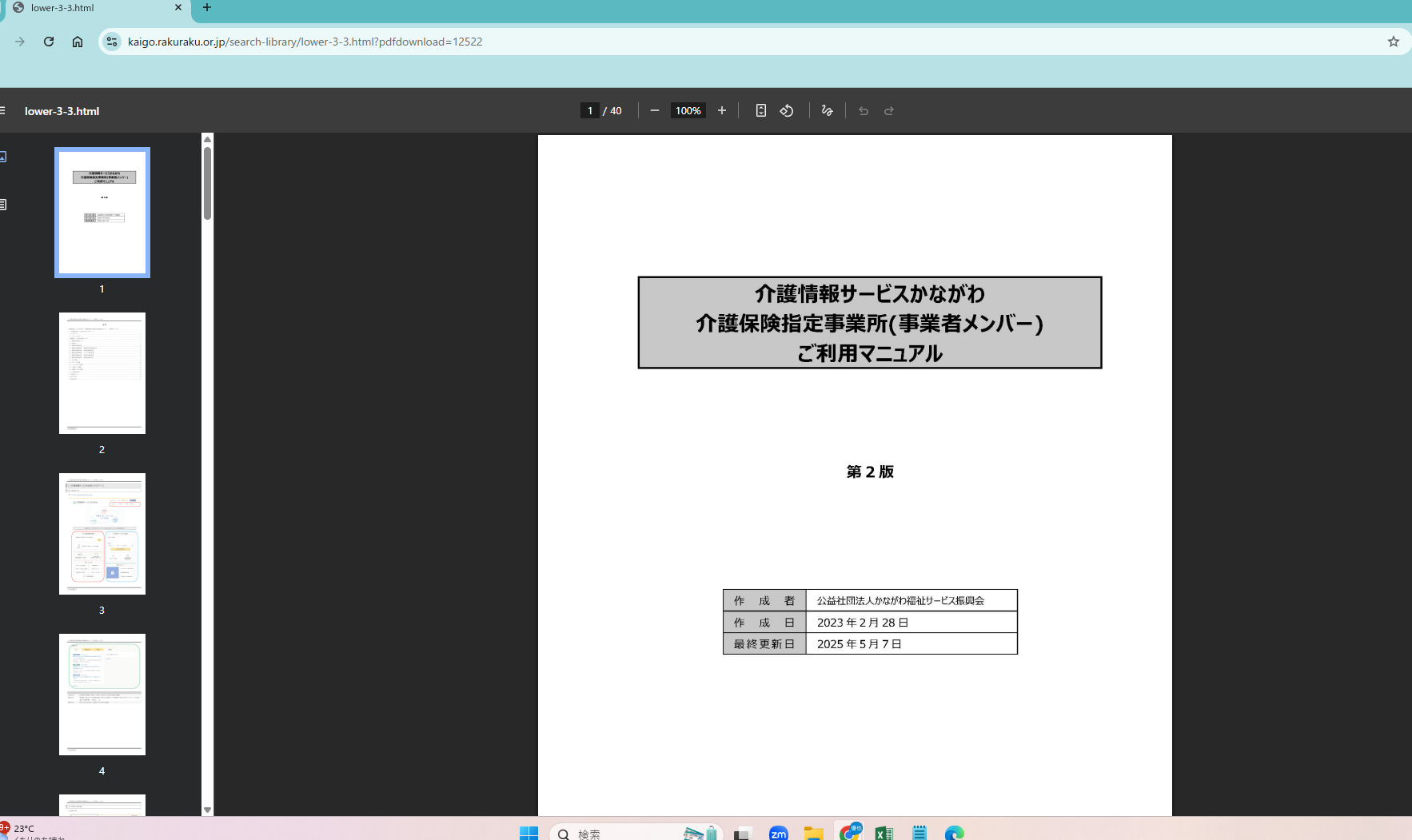Click the '第 2 版' edition text

pyautogui.click(x=870, y=472)
